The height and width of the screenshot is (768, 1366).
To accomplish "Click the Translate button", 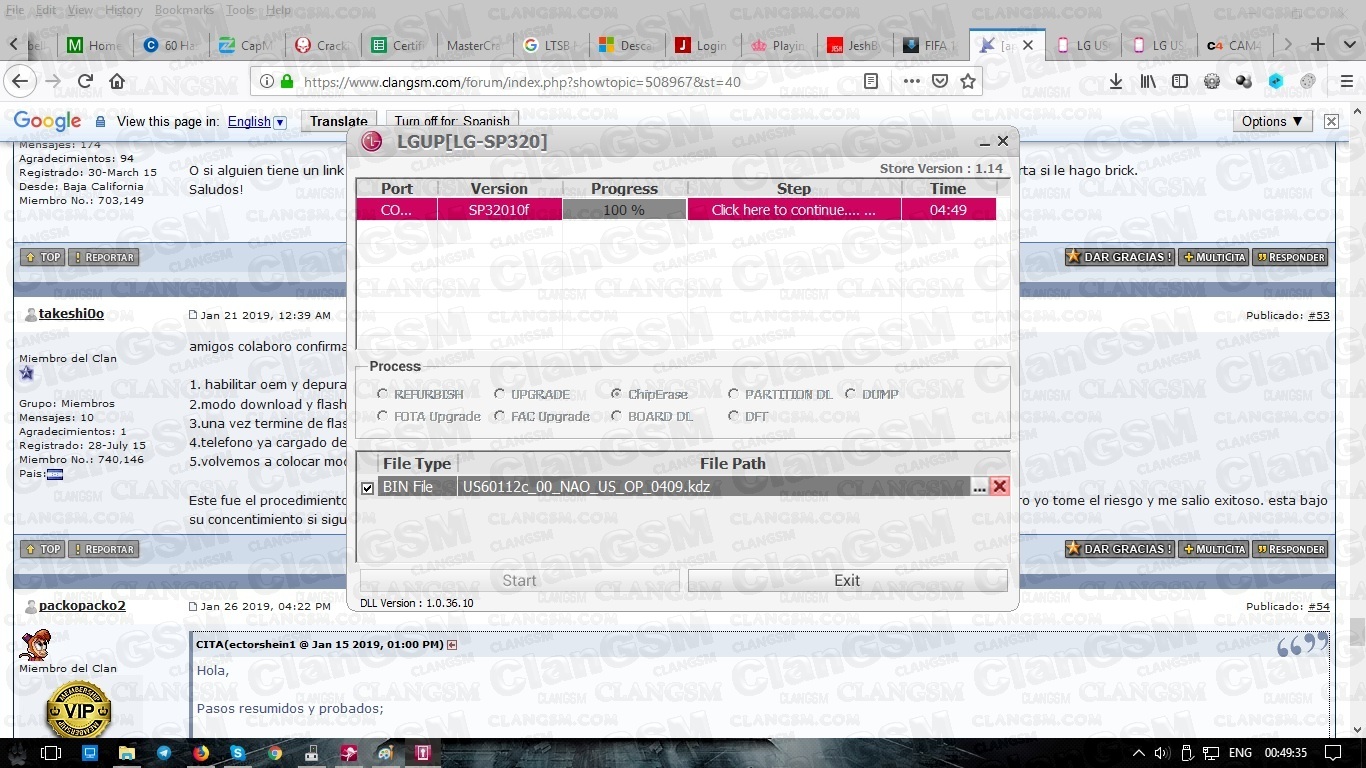I will 339,121.
